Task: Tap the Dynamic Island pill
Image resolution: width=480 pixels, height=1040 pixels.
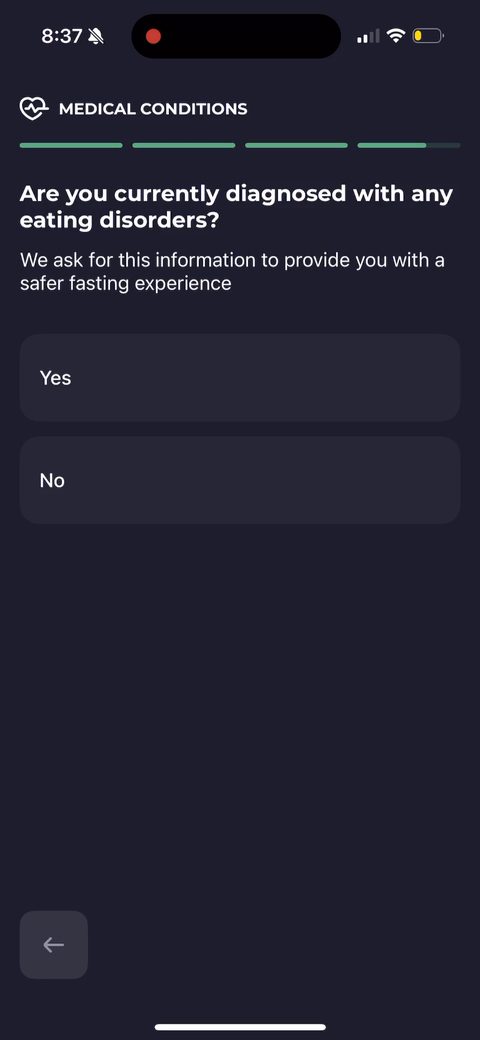Action: [x=236, y=36]
